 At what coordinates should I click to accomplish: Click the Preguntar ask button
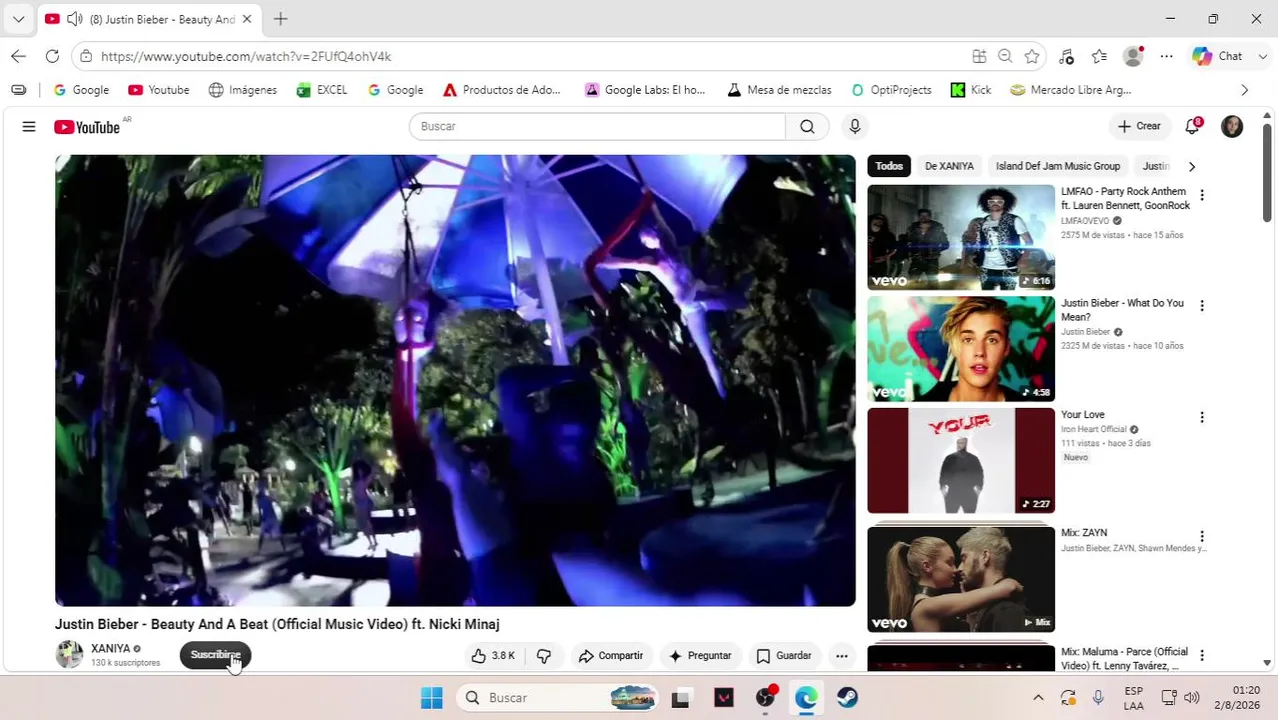[x=700, y=656]
